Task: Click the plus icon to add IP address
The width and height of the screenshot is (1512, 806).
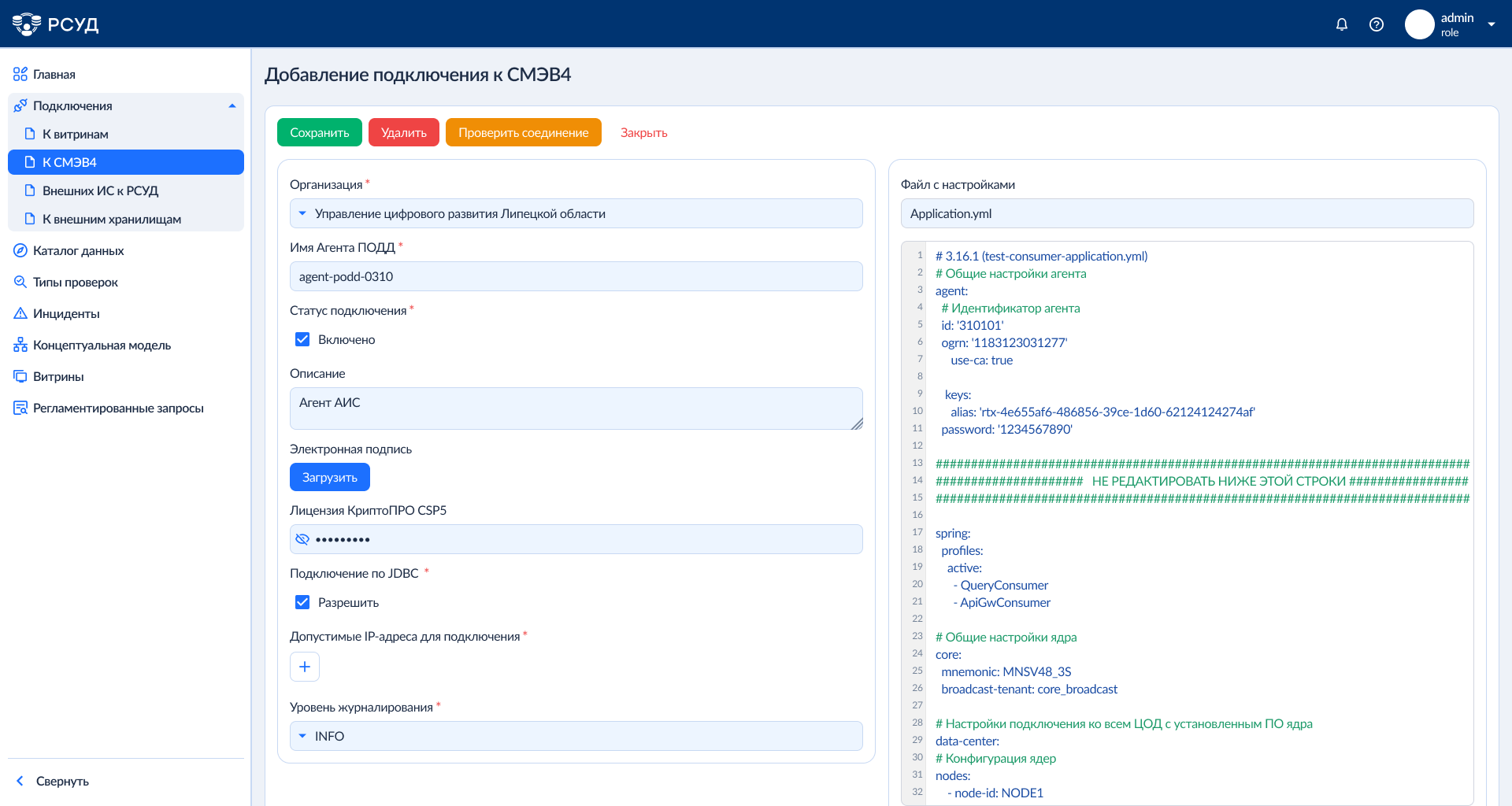Action: tap(305, 667)
